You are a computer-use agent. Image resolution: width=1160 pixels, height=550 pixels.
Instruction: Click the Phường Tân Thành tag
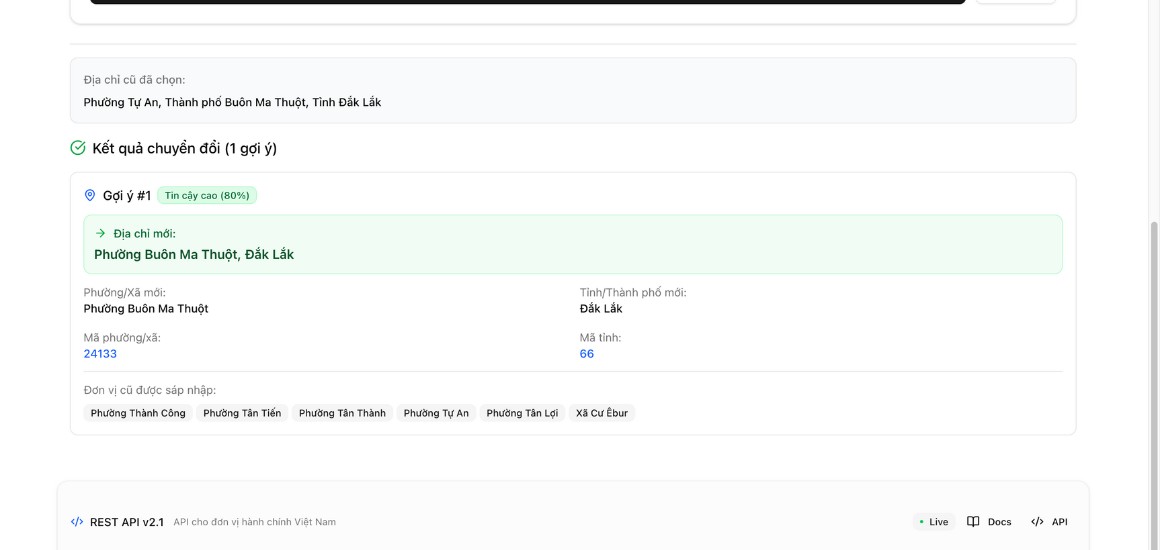342,413
